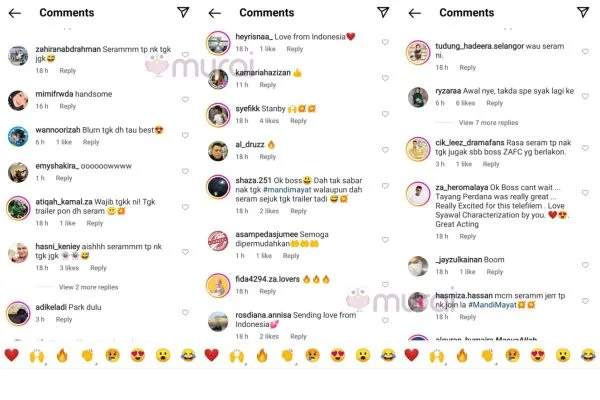Tap back arrow in the middle Comments panel
The image size is (600, 400).
215,13
